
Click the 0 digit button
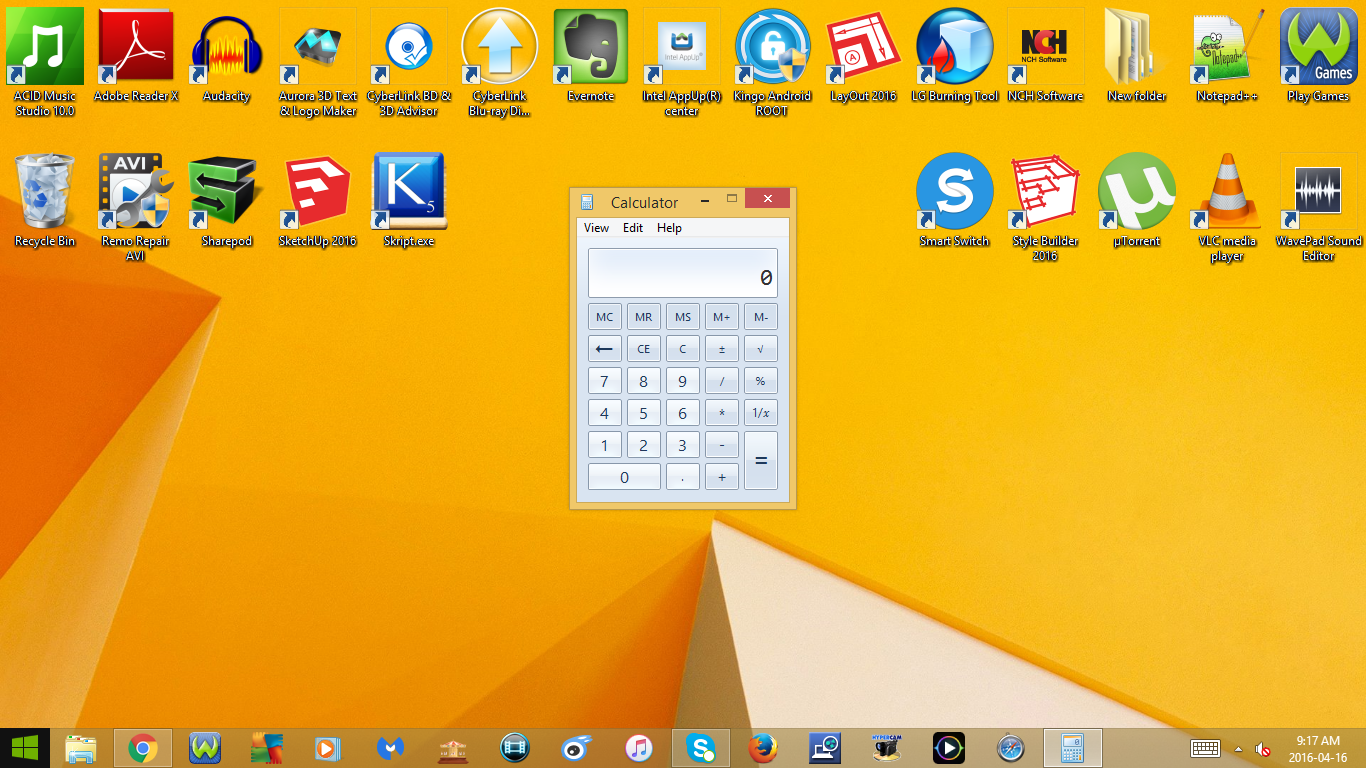(624, 477)
